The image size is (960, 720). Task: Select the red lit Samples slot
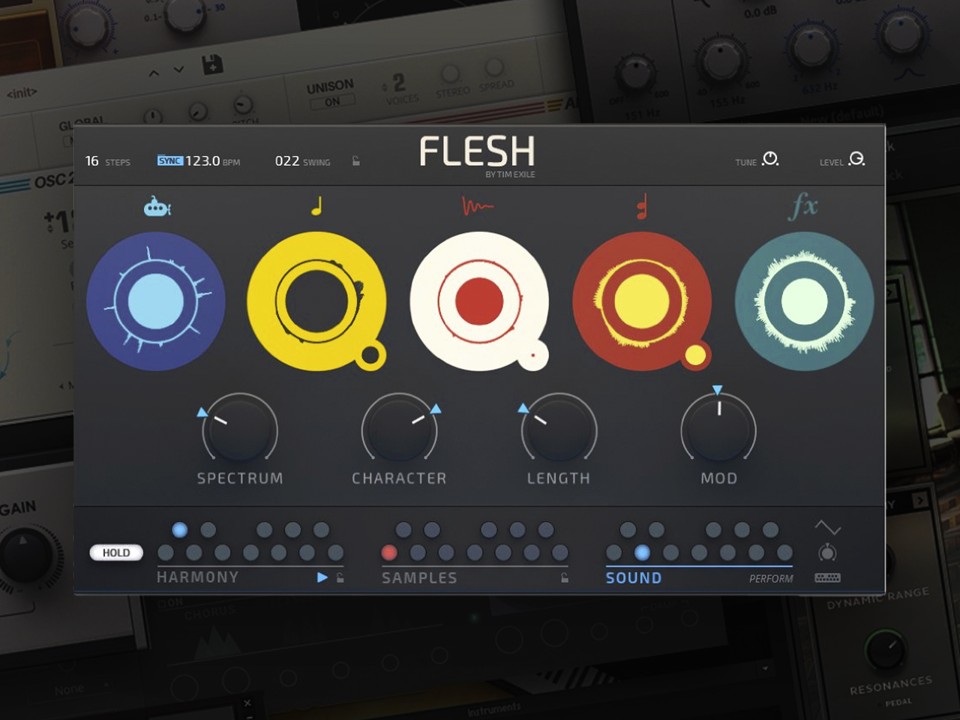click(389, 553)
